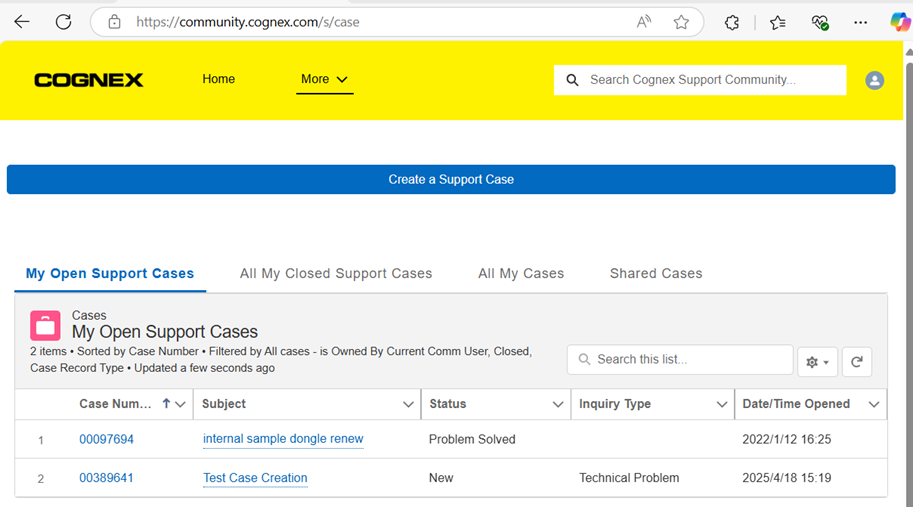Open the Test Case Creation case
913x507 pixels.
pos(255,478)
